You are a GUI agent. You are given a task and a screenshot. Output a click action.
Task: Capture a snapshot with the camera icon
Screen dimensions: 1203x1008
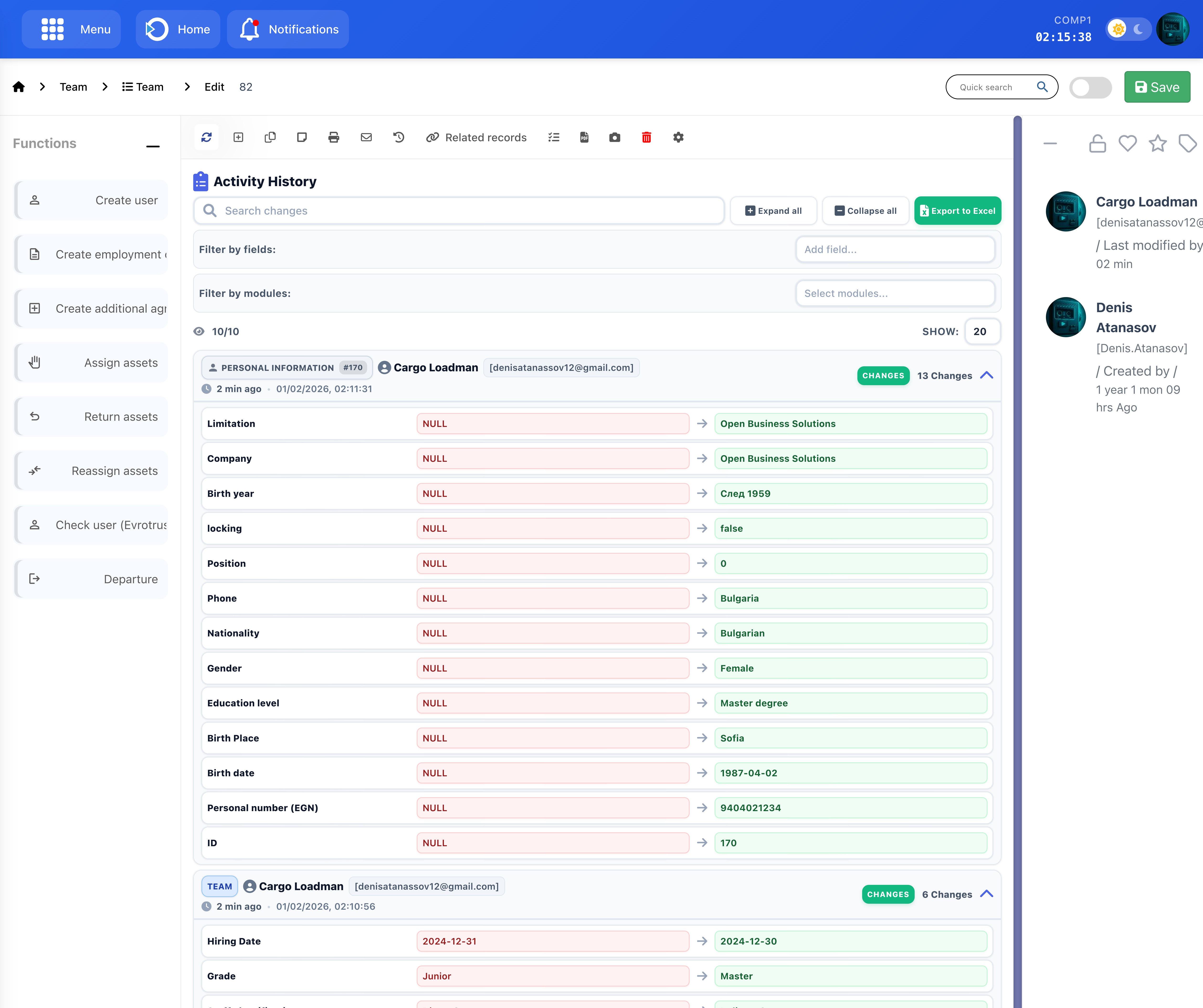pos(615,137)
